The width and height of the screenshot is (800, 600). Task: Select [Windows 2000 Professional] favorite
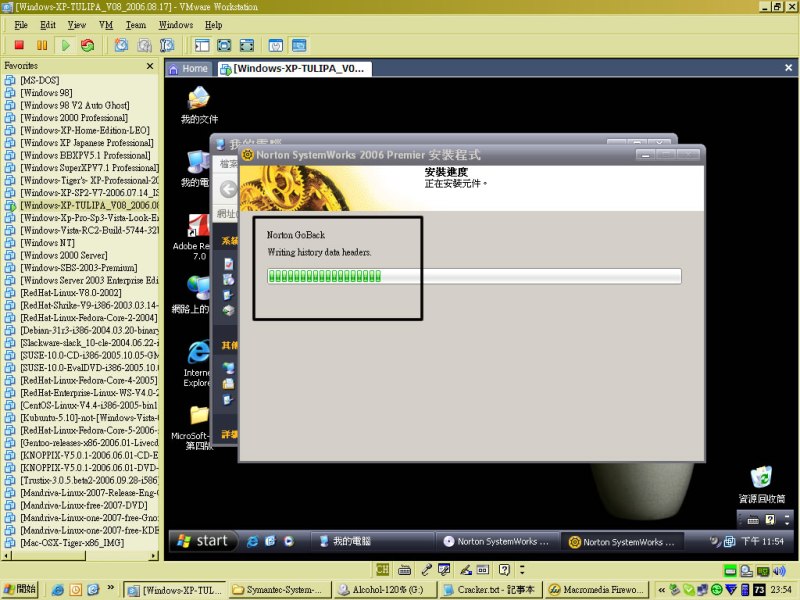tap(74, 118)
